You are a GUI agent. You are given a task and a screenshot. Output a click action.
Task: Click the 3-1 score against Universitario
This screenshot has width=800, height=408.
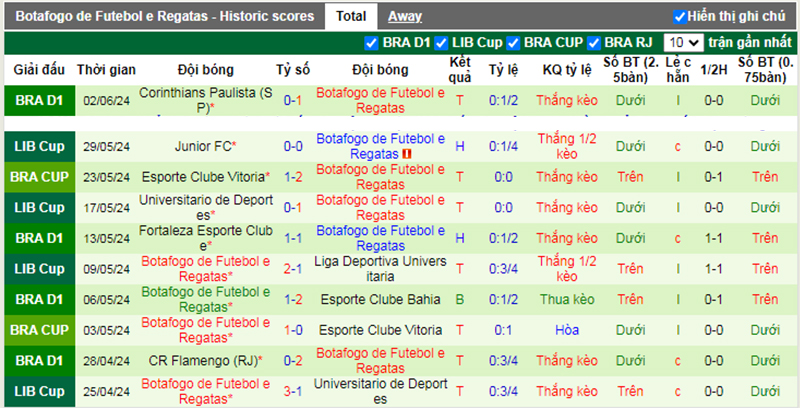(293, 390)
